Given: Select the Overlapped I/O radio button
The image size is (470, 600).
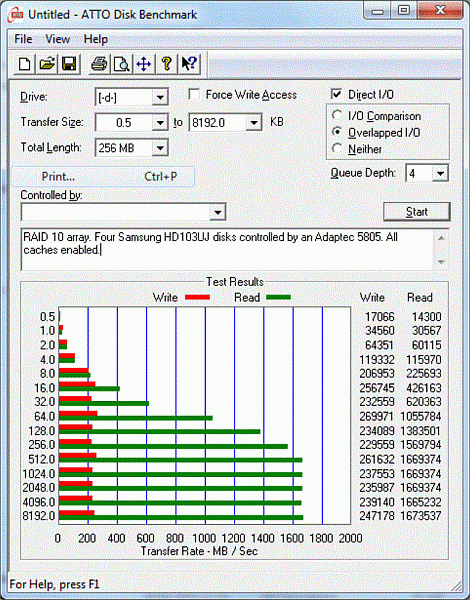Looking at the screenshot, I should (x=337, y=132).
